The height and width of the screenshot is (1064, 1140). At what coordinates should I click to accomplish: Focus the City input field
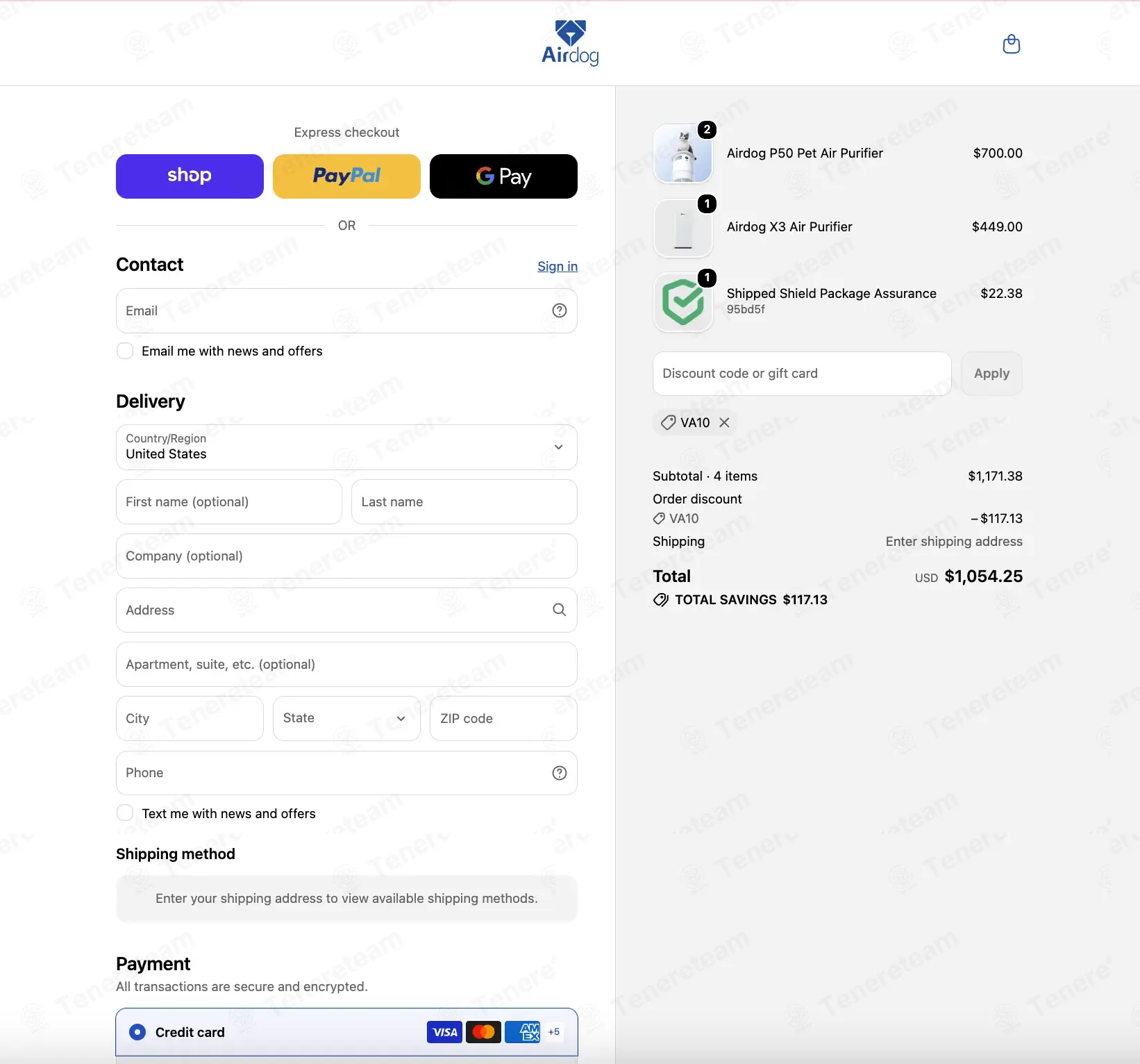click(x=190, y=718)
